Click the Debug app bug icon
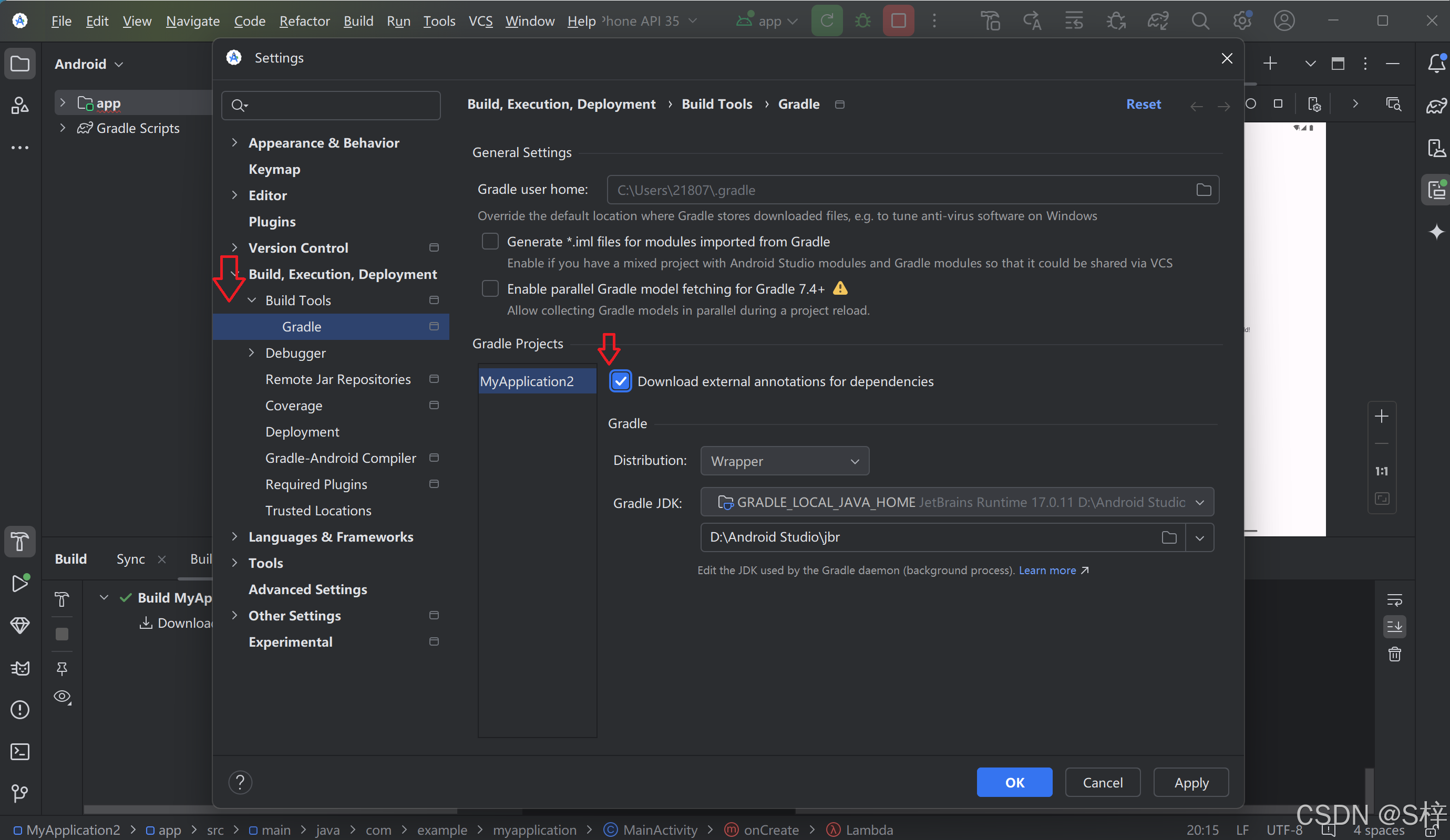 tap(862, 22)
